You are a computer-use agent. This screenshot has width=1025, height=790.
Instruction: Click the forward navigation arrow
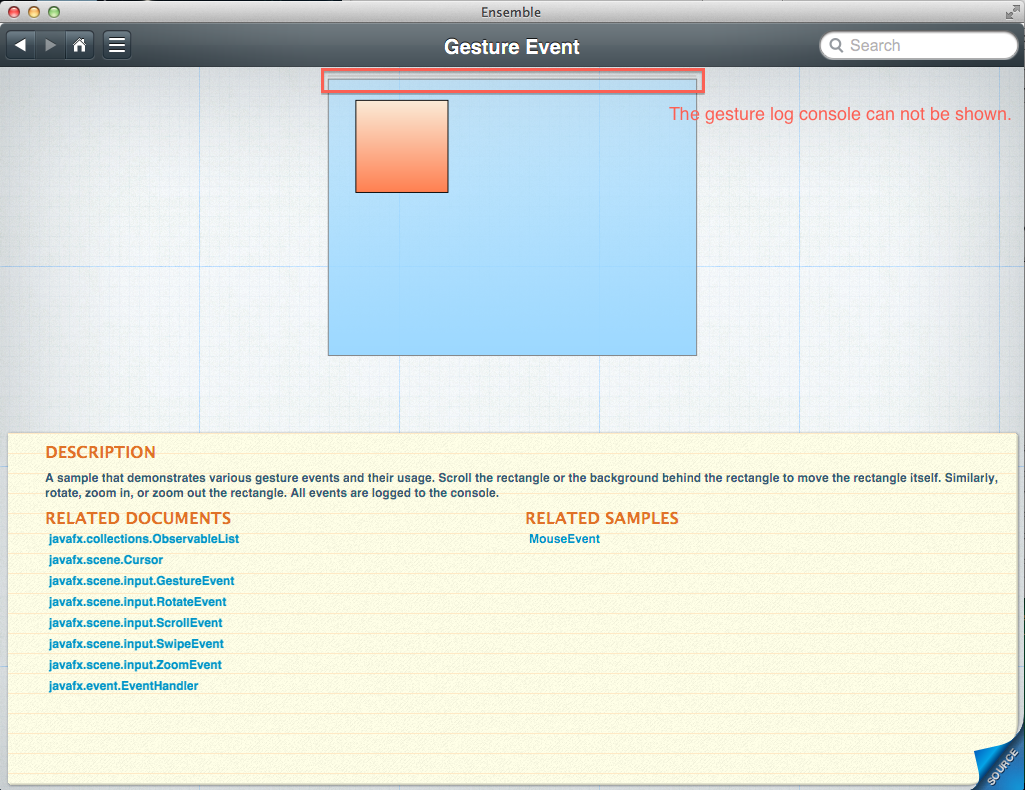coord(50,45)
